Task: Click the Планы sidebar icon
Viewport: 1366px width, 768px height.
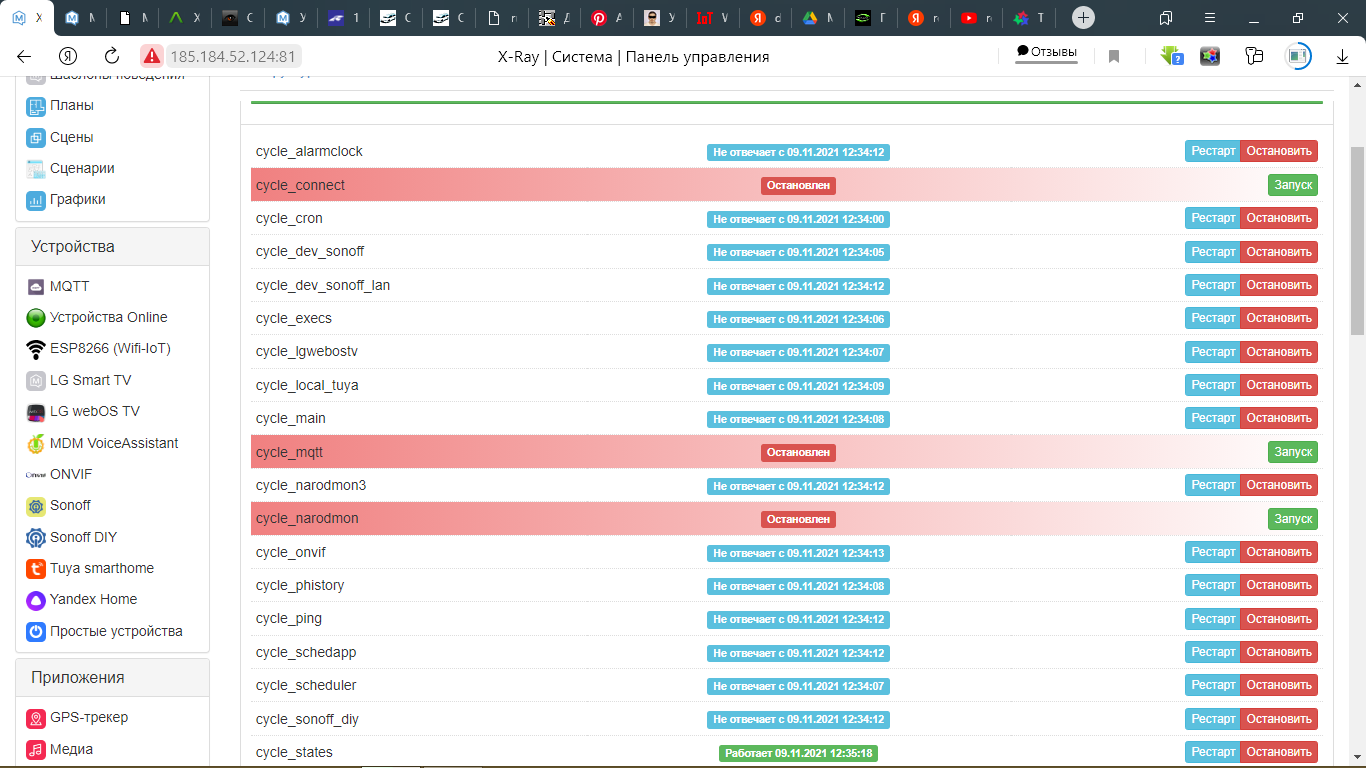Action: 35,106
